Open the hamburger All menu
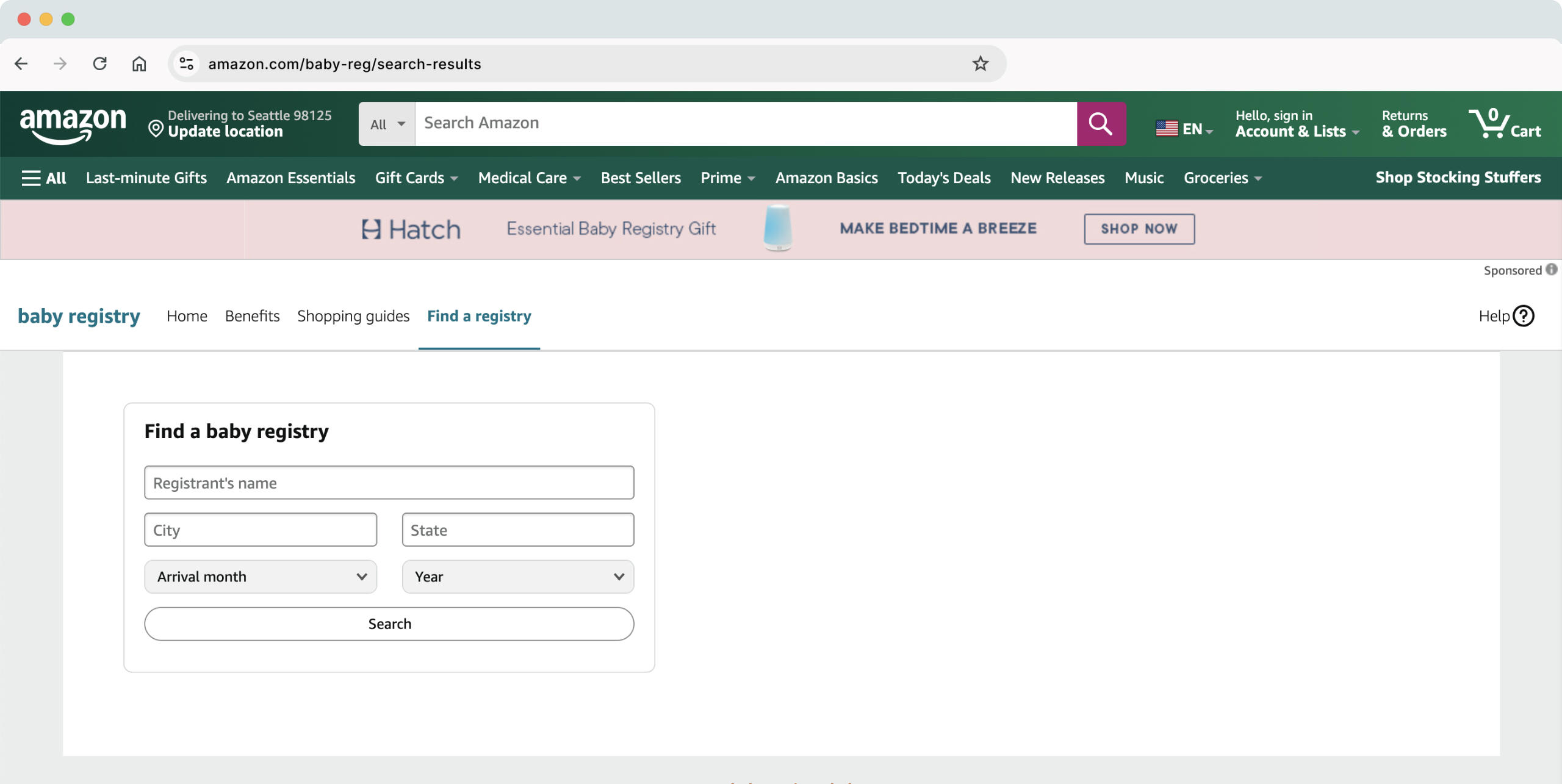 43,178
